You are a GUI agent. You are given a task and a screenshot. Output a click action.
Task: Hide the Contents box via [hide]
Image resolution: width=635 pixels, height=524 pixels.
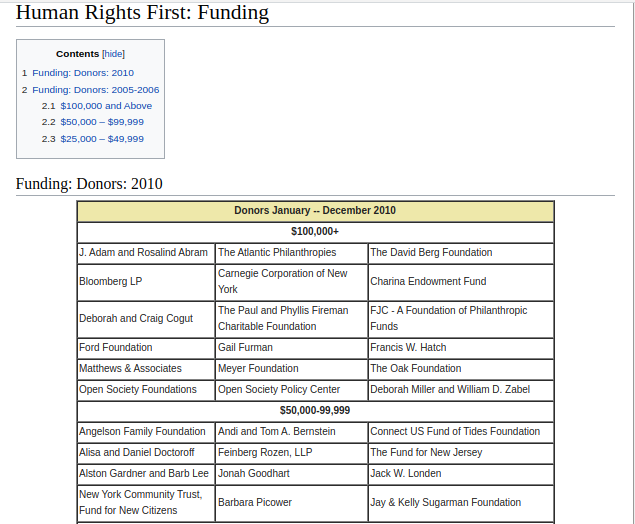tap(113, 54)
